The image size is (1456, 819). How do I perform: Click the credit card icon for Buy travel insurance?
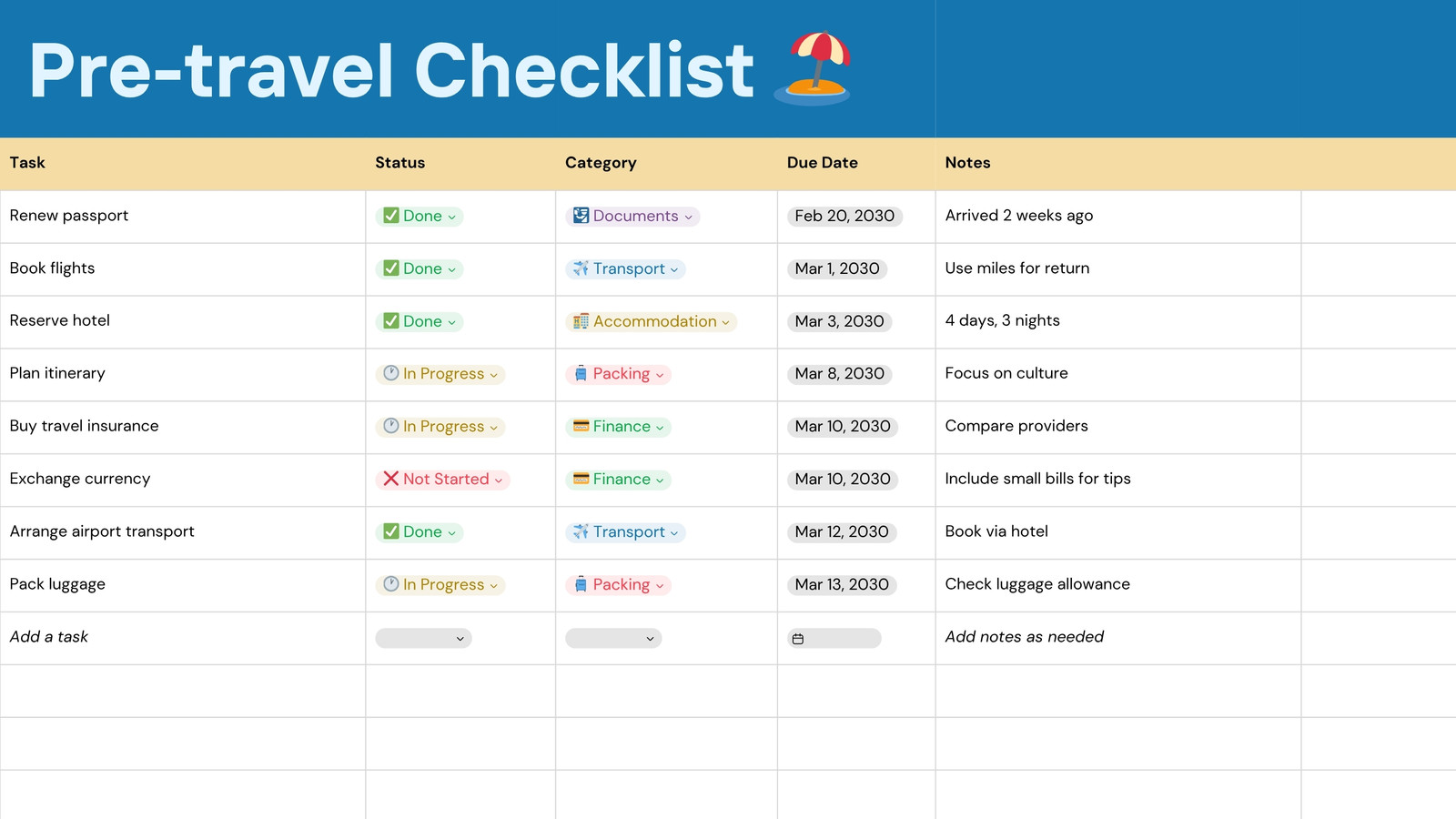(581, 426)
